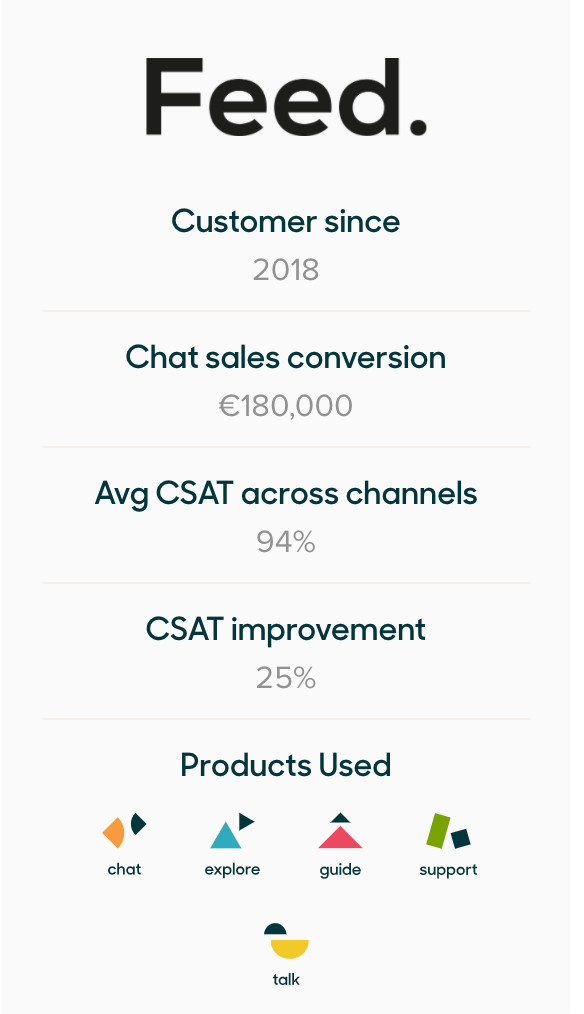Click the orange chat product icon
Viewport: 584px width, 1014px height.
click(x=124, y=830)
